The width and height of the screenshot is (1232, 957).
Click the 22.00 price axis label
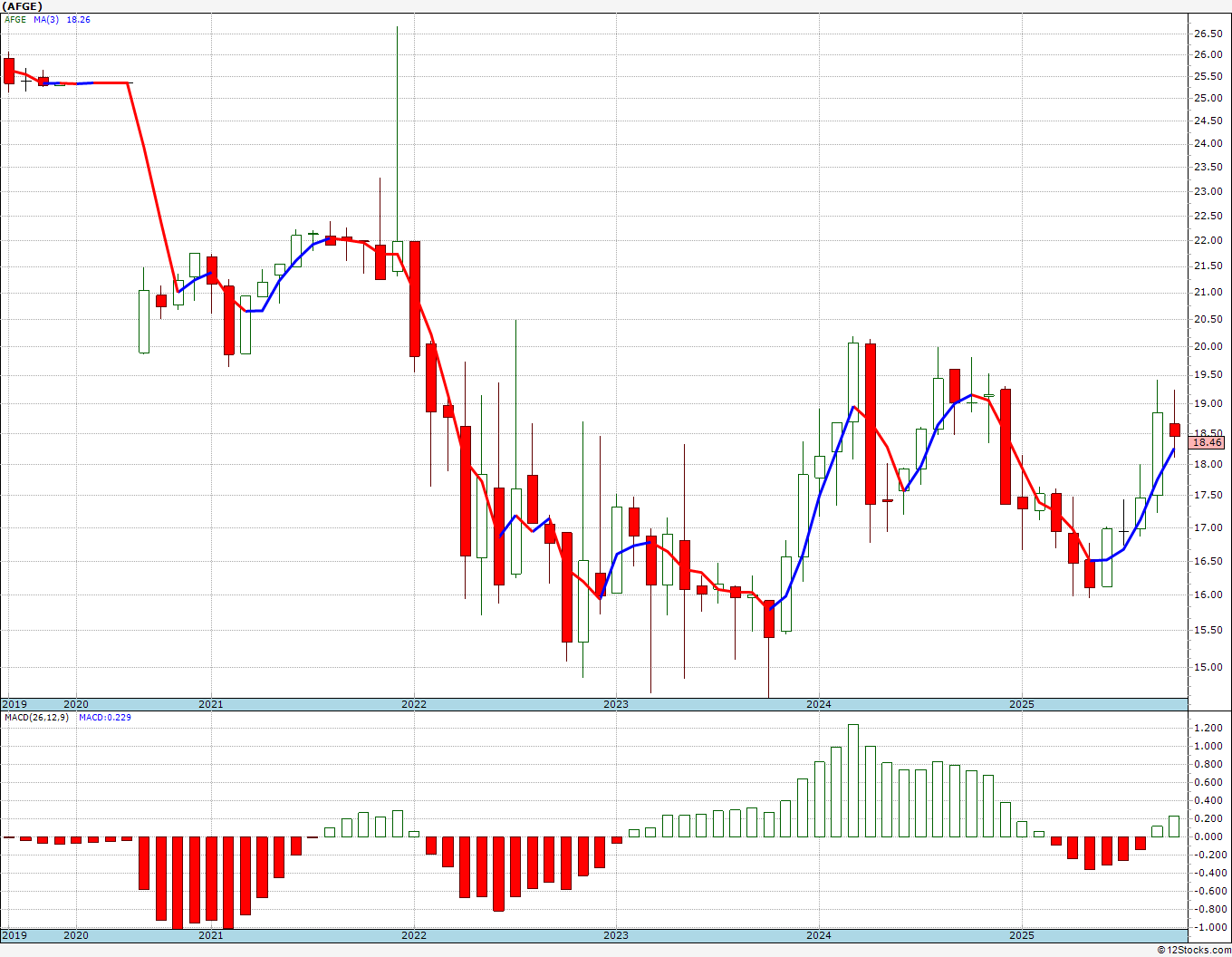coord(1208,240)
